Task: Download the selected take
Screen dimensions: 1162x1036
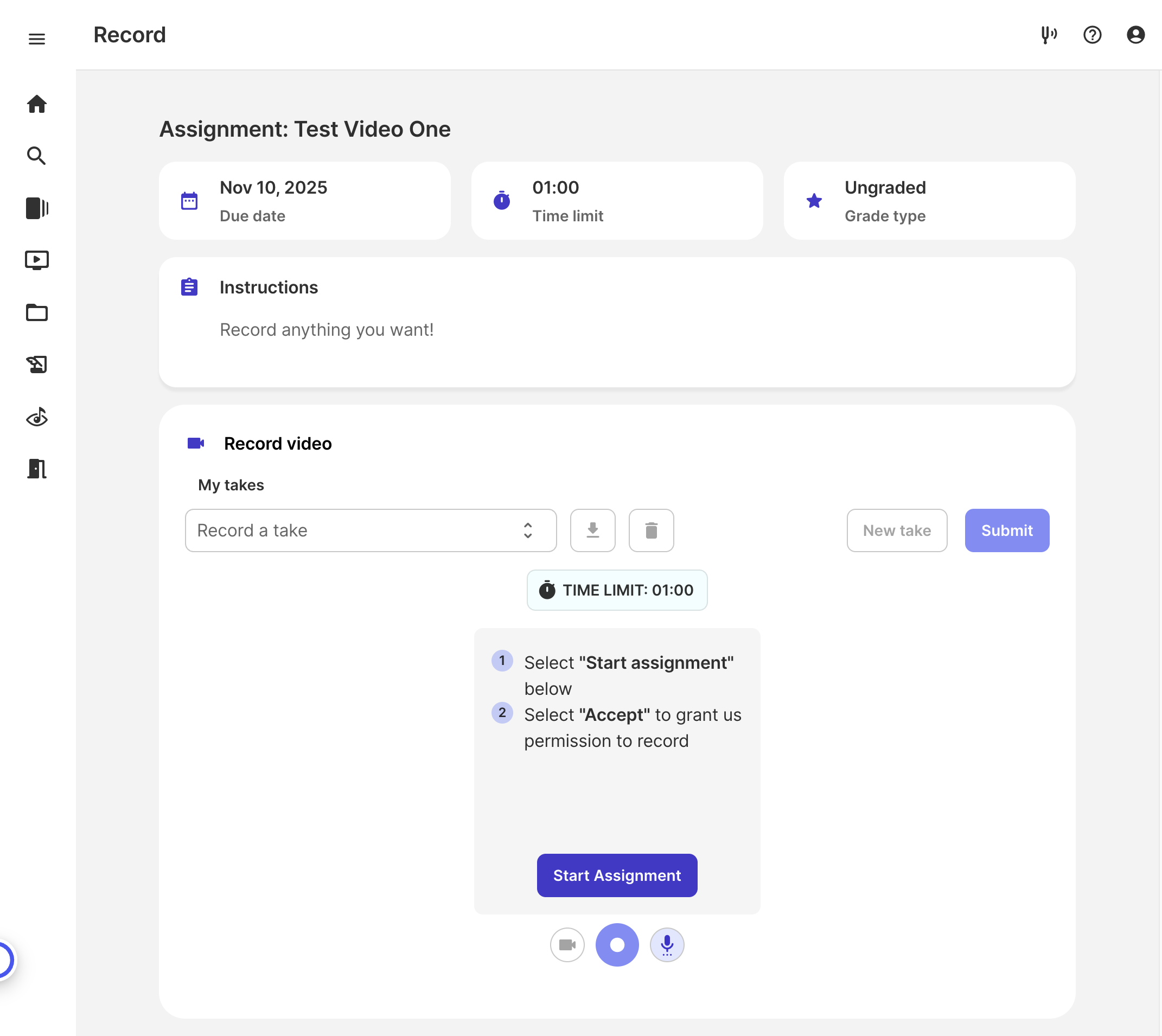Action: coord(592,530)
